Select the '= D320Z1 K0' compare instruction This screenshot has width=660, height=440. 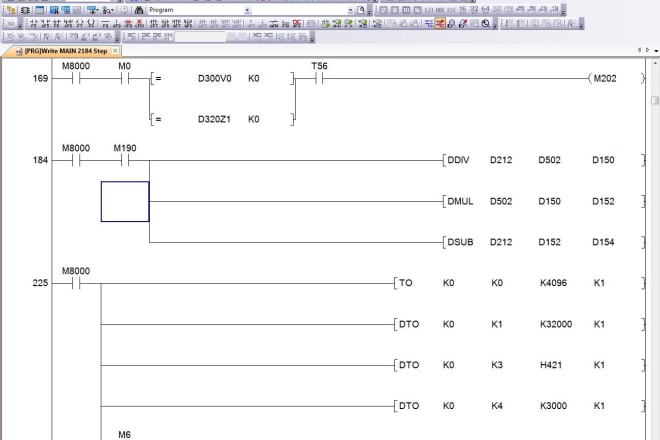[x=223, y=119]
